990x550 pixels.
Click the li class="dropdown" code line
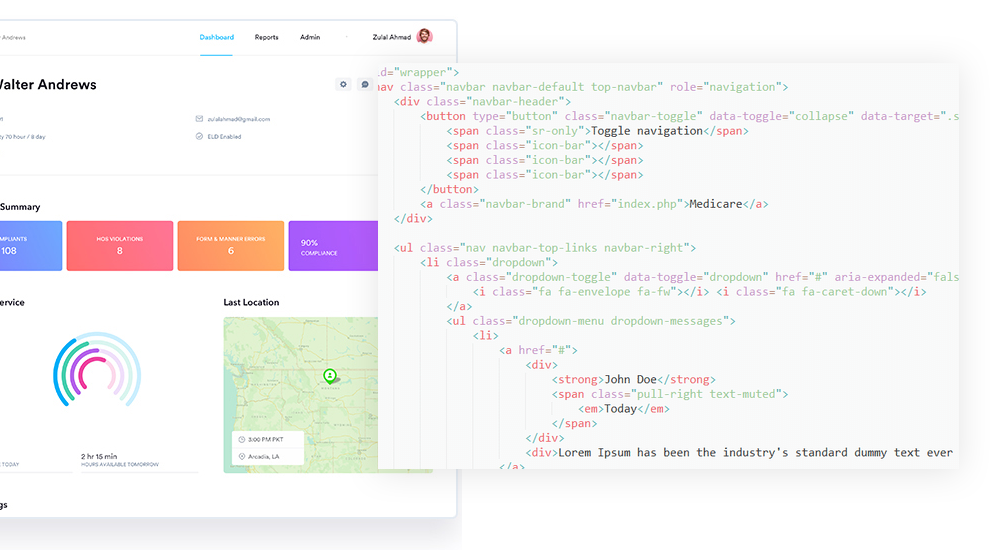tap(489, 263)
